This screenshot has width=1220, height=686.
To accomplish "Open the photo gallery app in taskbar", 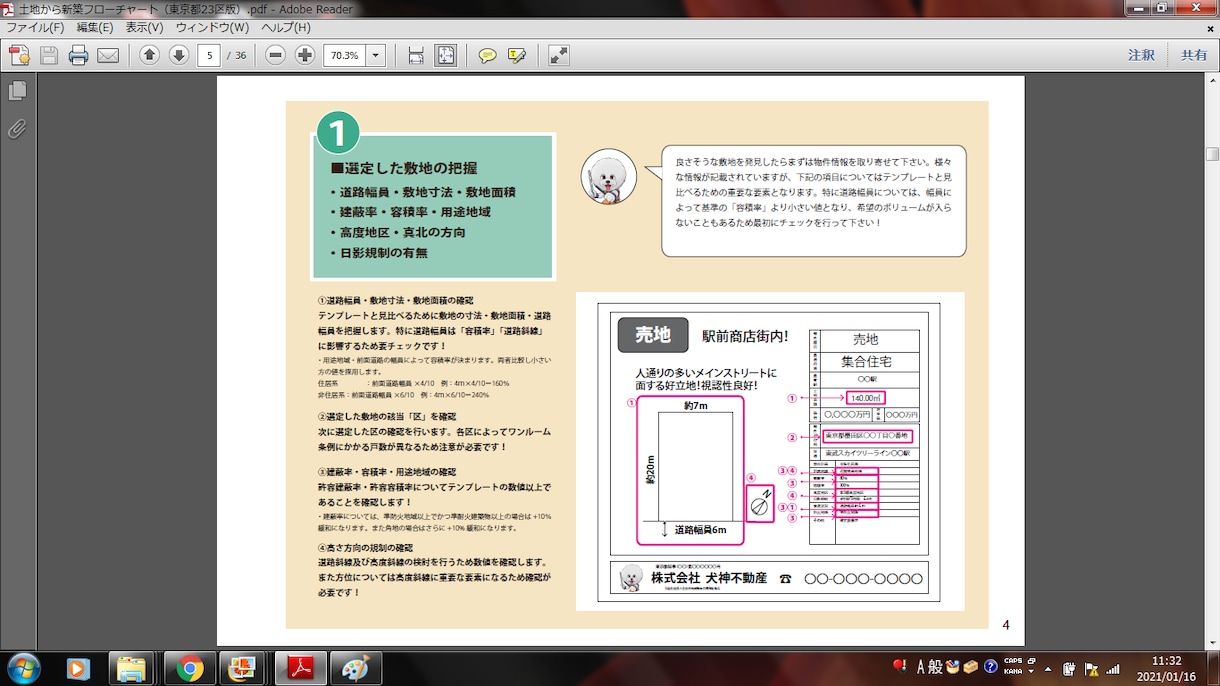I will click(242, 668).
